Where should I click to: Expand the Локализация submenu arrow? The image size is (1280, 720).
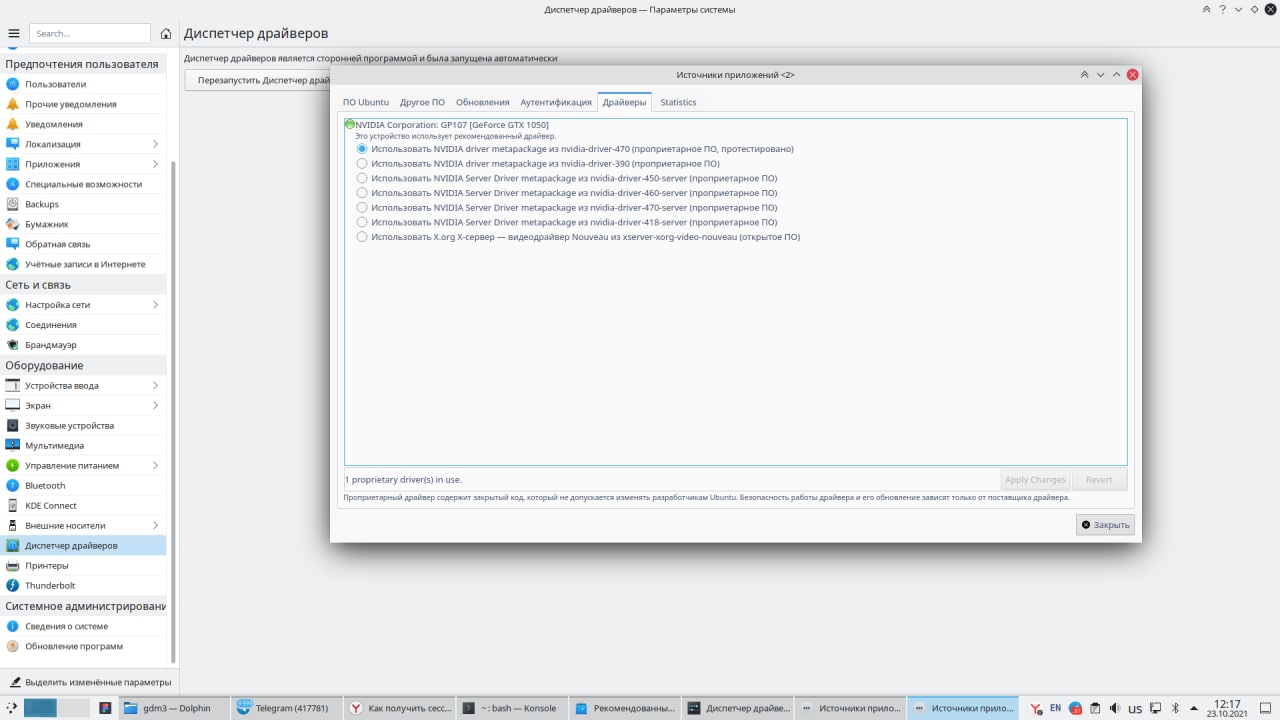tap(155, 144)
